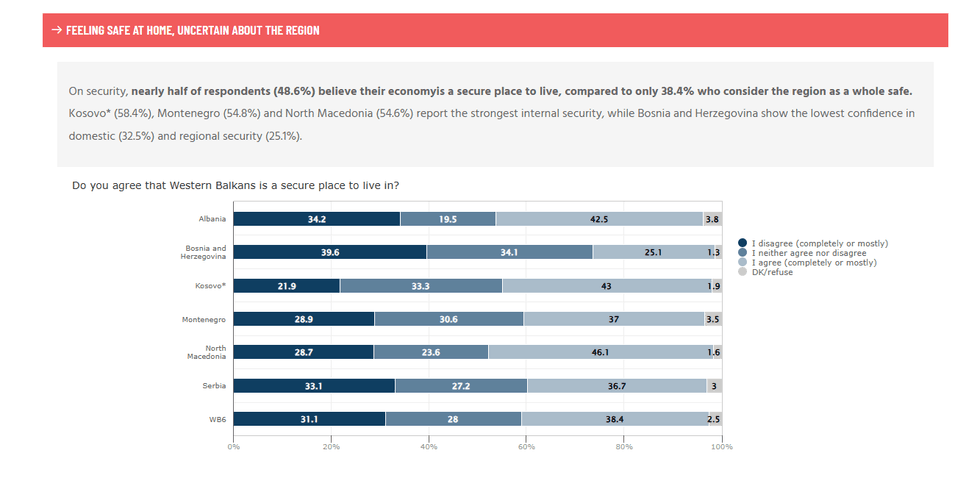The image size is (980, 481).
Task: Click Albania's 3.8 DK/refuse bar segment
Action: coord(712,219)
